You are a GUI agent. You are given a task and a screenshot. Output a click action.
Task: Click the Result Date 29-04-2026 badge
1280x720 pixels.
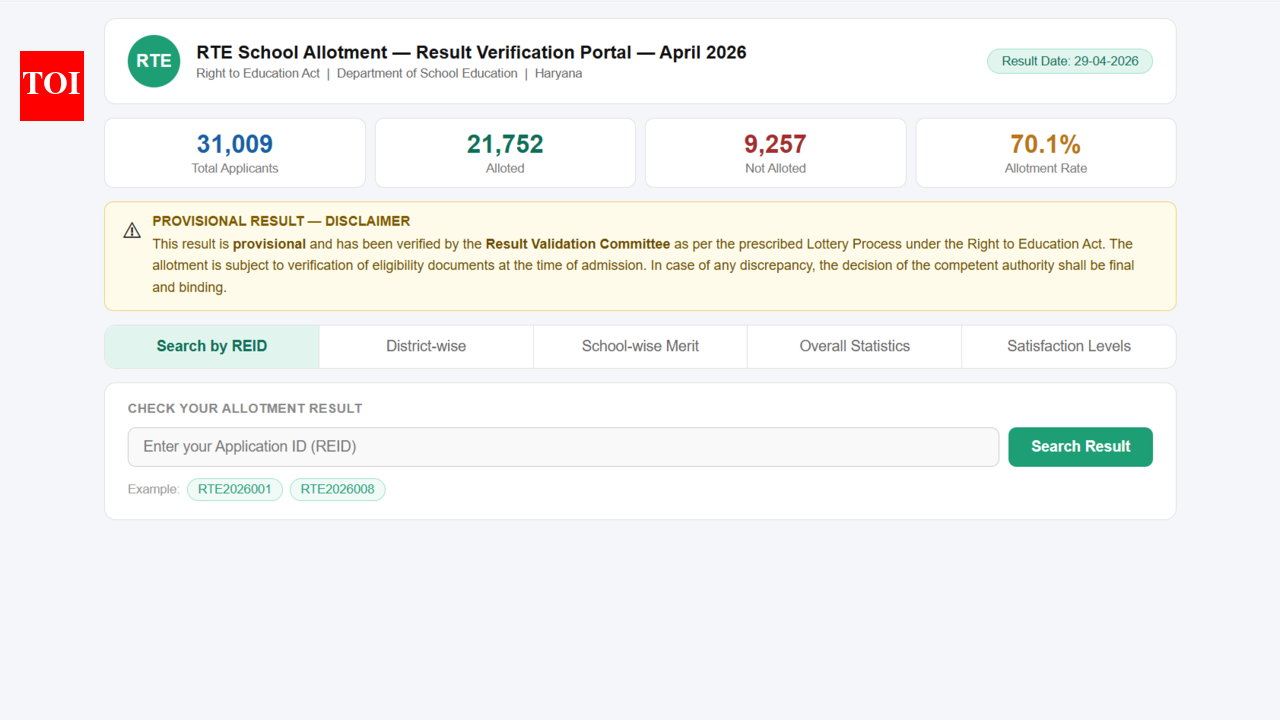[1069, 61]
